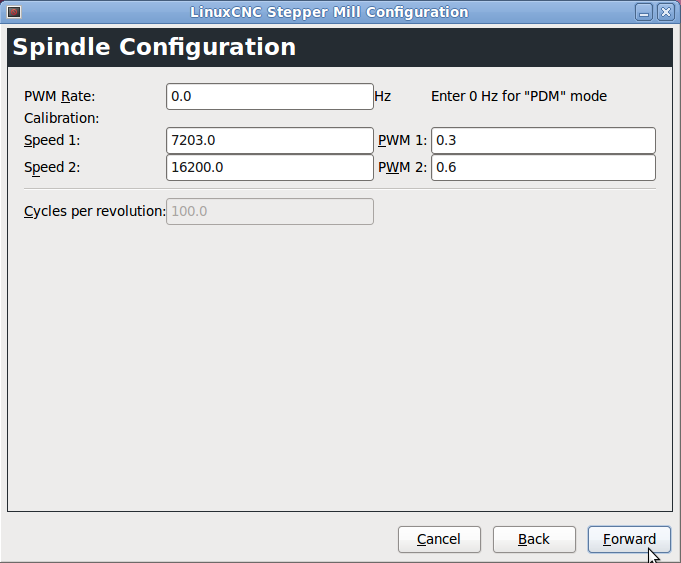Screen dimensions: 681x563
Task: Select the Speed 2 input box
Action: pyautogui.click(x=270, y=167)
